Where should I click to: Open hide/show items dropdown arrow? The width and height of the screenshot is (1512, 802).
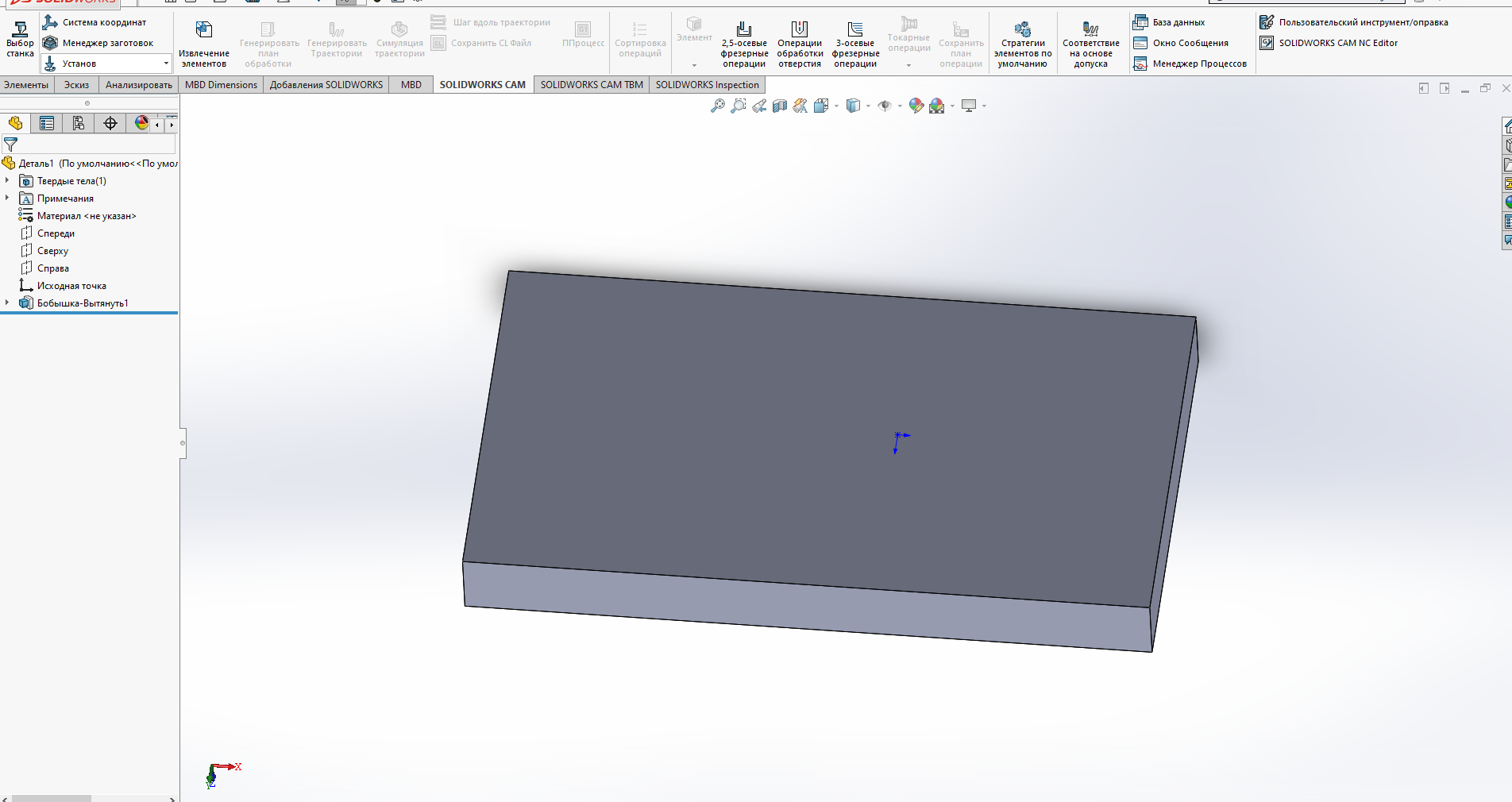[900, 106]
